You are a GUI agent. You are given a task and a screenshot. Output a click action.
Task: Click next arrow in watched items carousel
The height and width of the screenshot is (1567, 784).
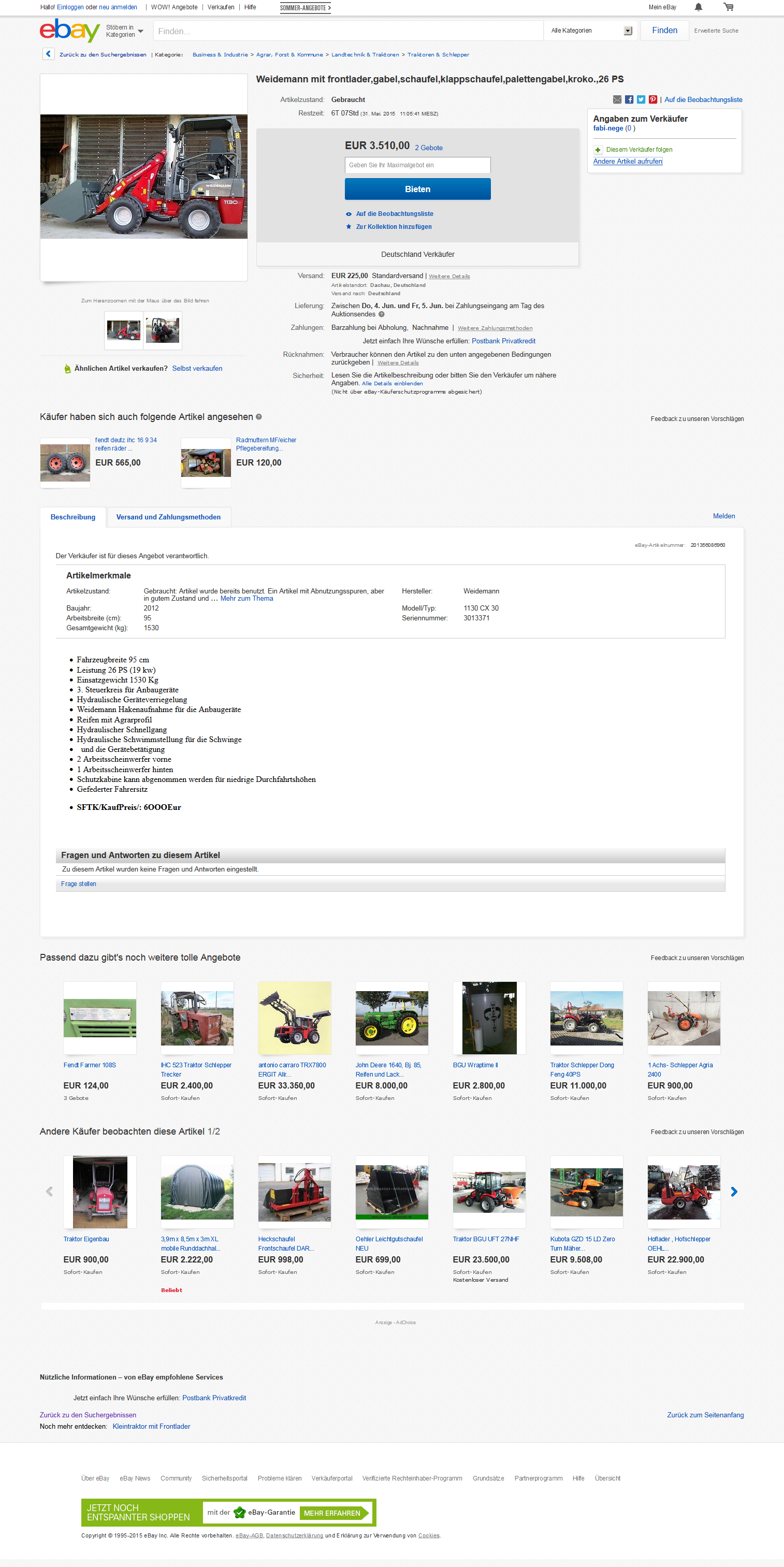[734, 1192]
